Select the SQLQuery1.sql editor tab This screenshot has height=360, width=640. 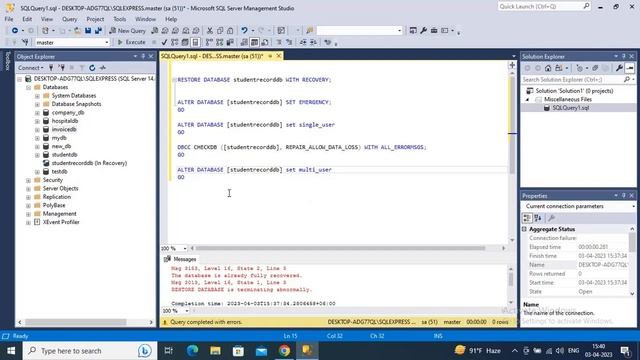click(212, 56)
